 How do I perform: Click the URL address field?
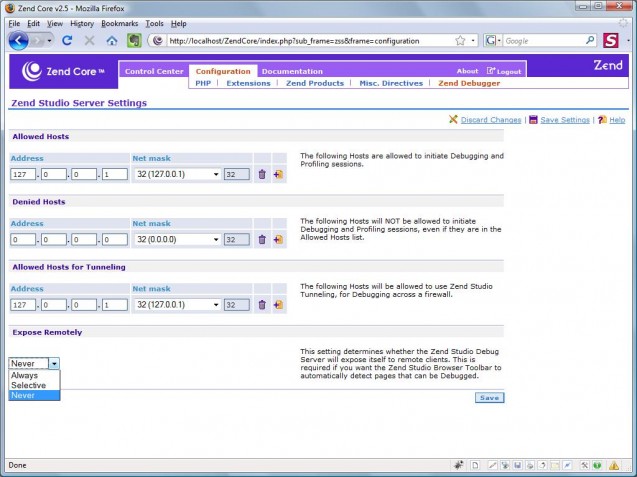309,41
